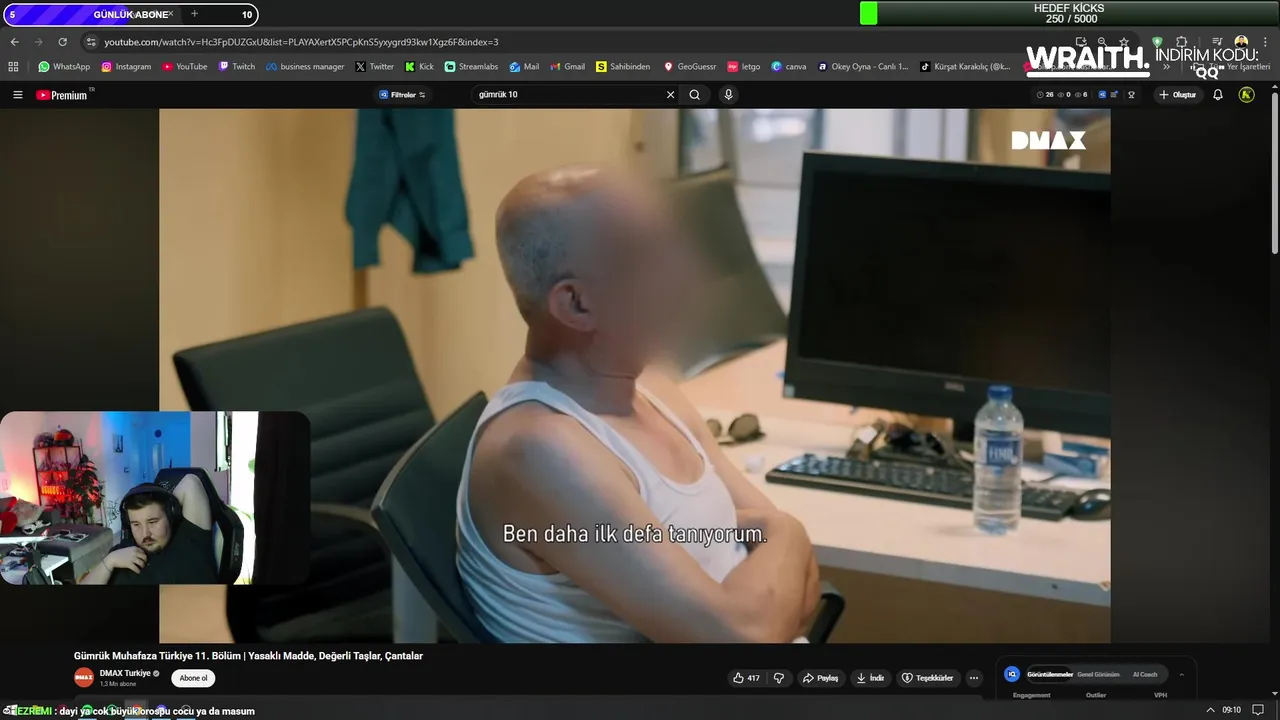This screenshot has width=1280, height=720.
Task: Open the Gmail bookmark
Action: click(x=567, y=67)
